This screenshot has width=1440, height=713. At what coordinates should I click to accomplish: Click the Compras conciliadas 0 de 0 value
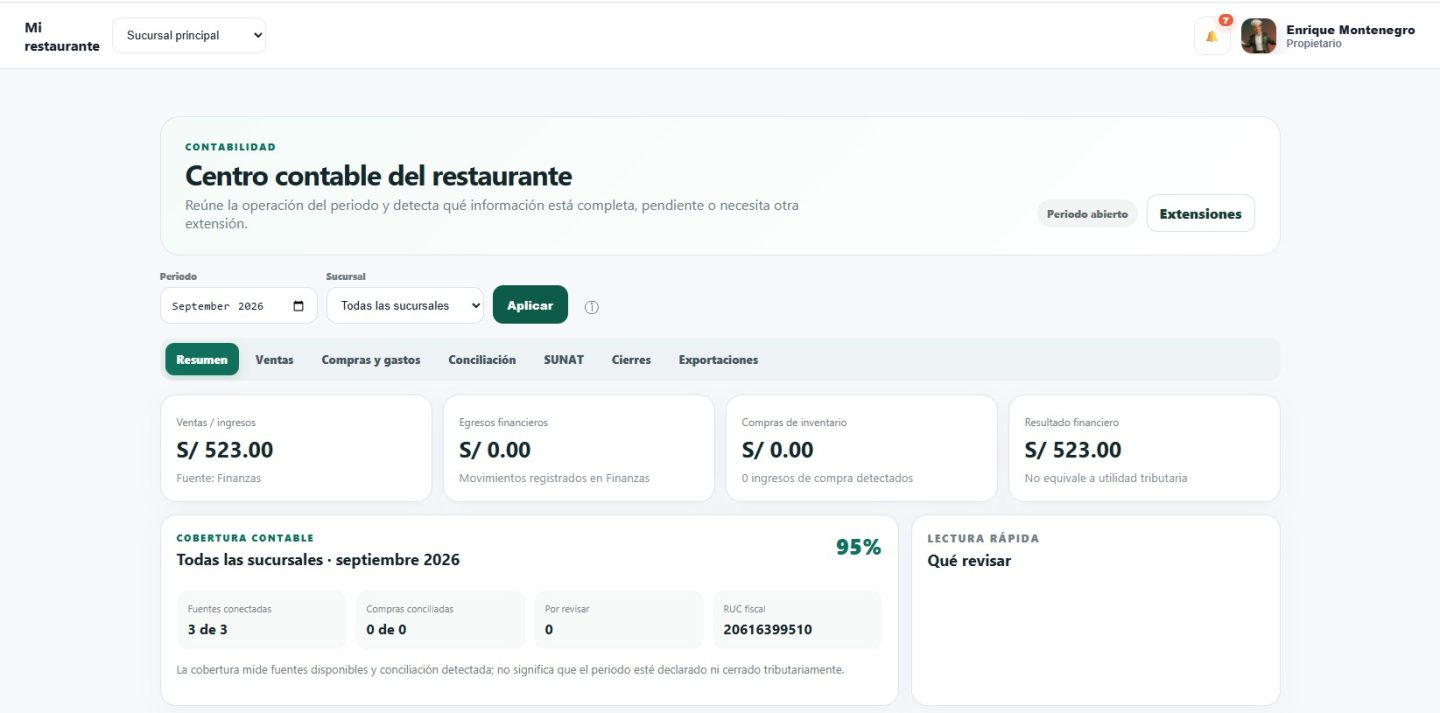pos(386,630)
